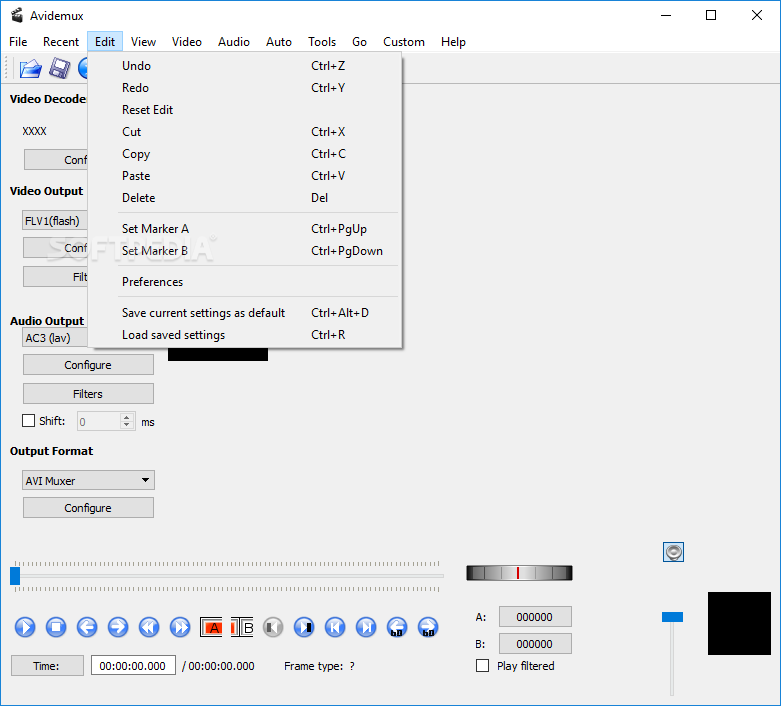
Task: Open the Audio menu
Action: (234, 42)
